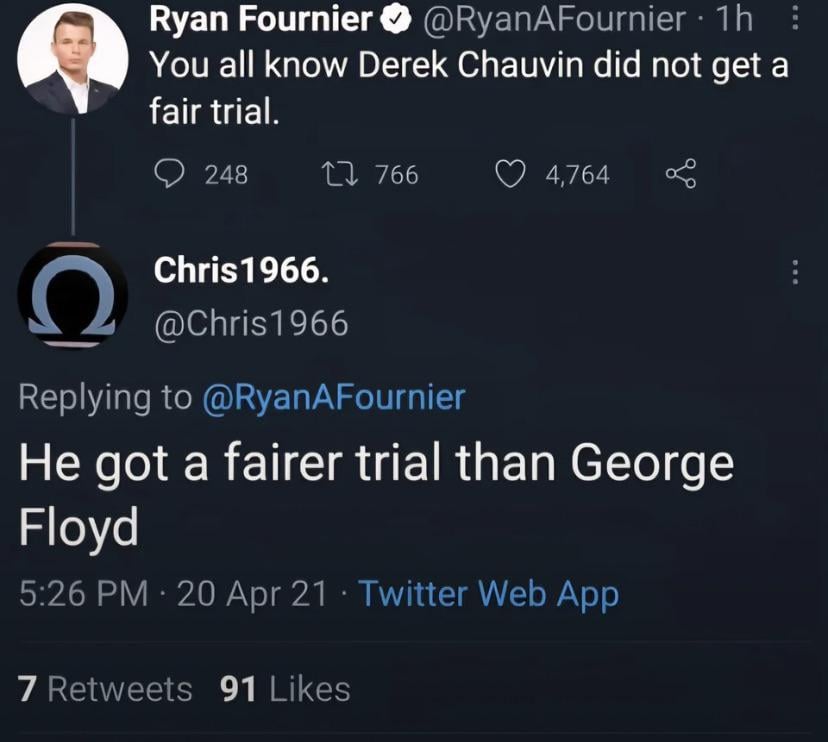Screen dimensions: 828x742
Task: Open the @Chris1966 handle
Action: tap(250, 323)
